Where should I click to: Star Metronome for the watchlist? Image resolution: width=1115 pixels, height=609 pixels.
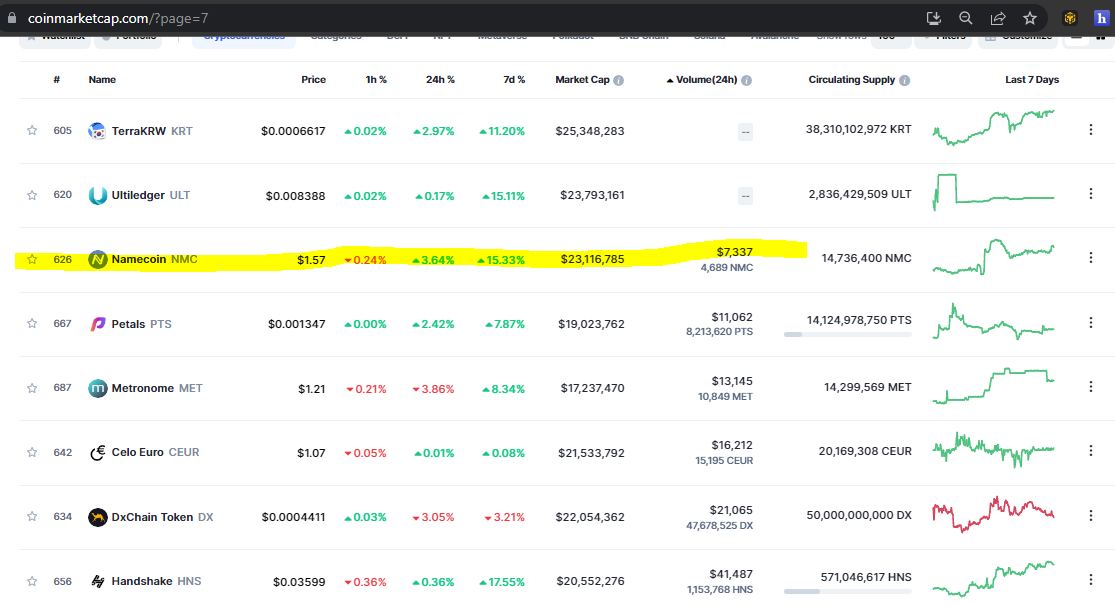[32, 388]
